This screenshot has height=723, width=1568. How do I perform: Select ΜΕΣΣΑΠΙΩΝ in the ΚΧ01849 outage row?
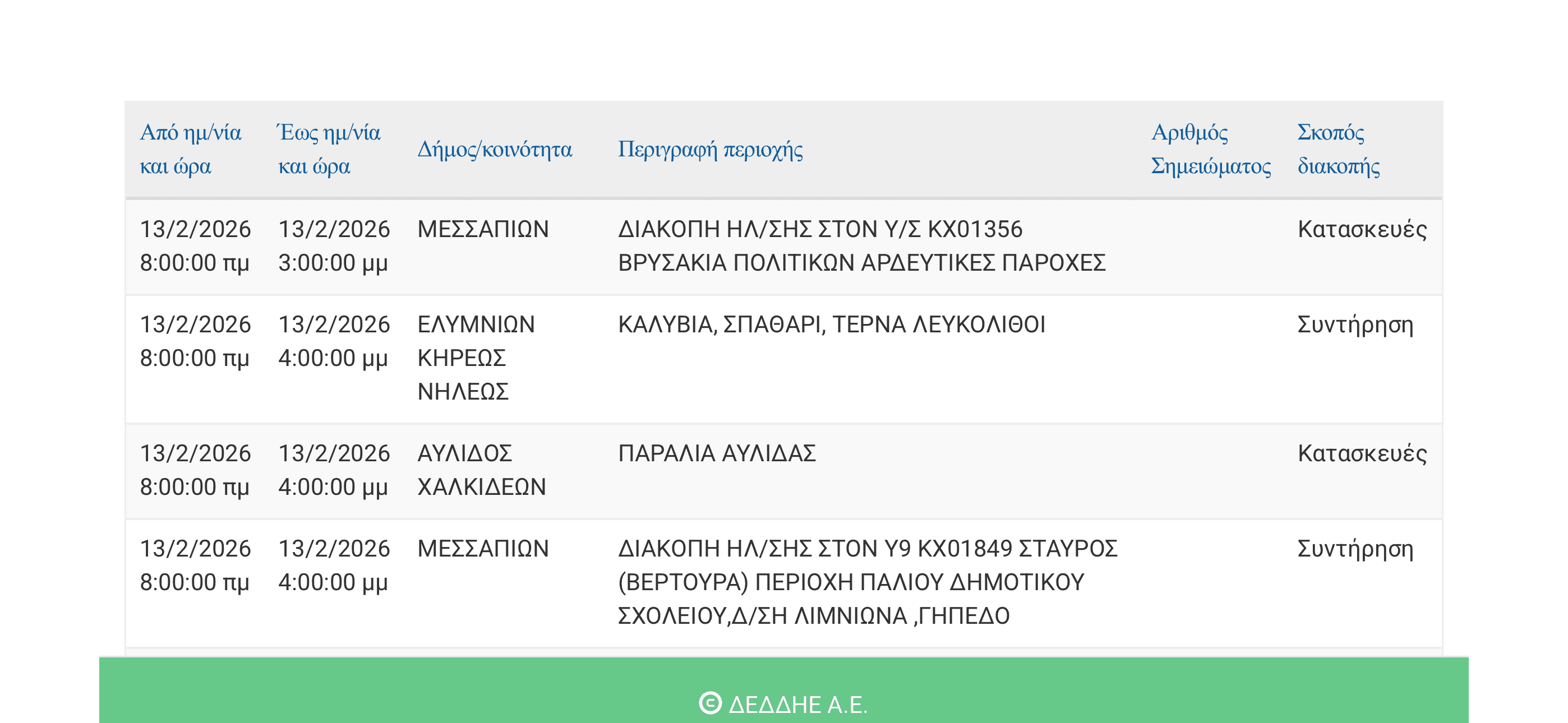click(x=483, y=549)
